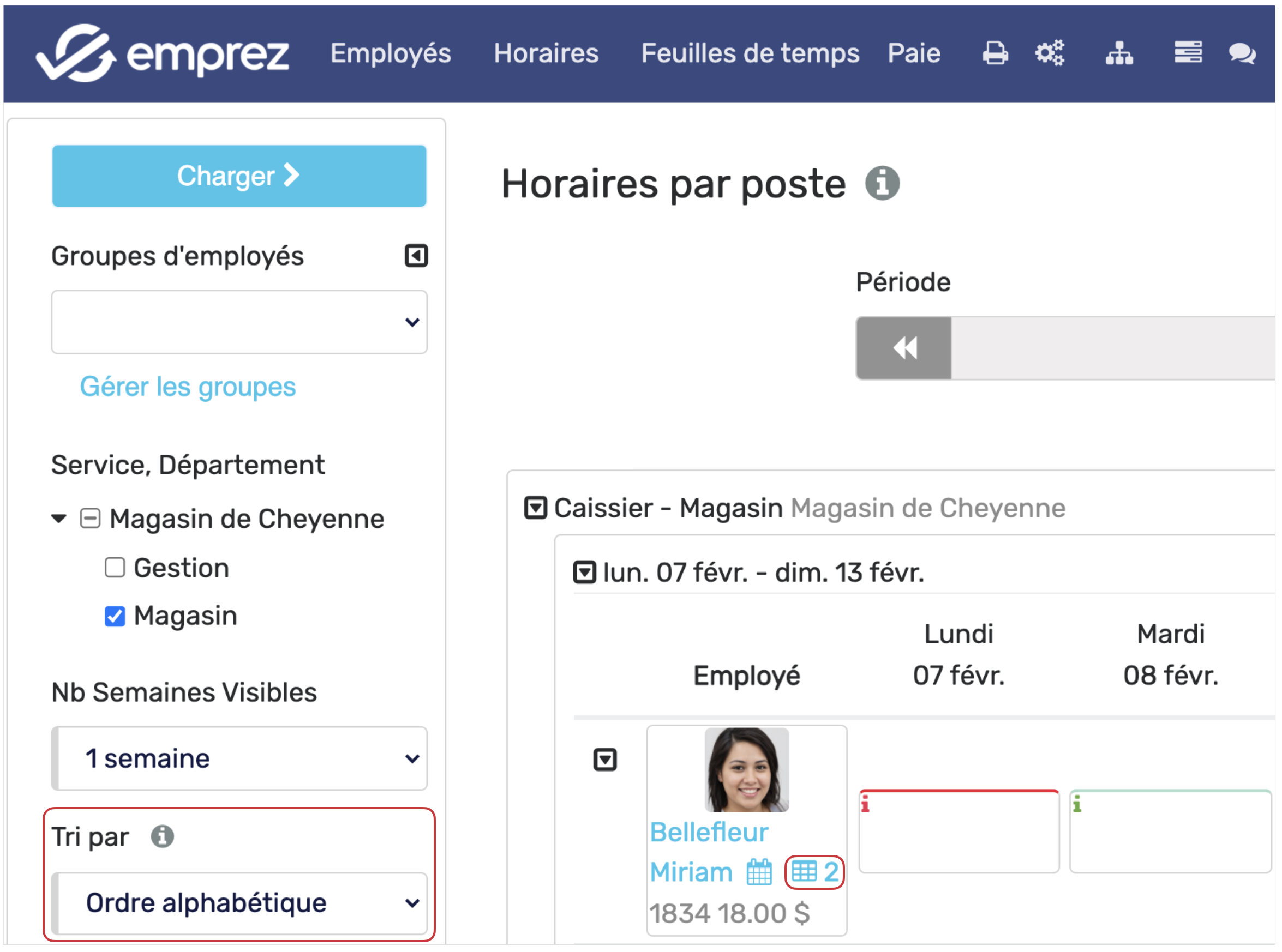This screenshot has height=952, width=1282.
Task: Open the Nb Semaines Visibles dropdown
Action: click(239, 758)
